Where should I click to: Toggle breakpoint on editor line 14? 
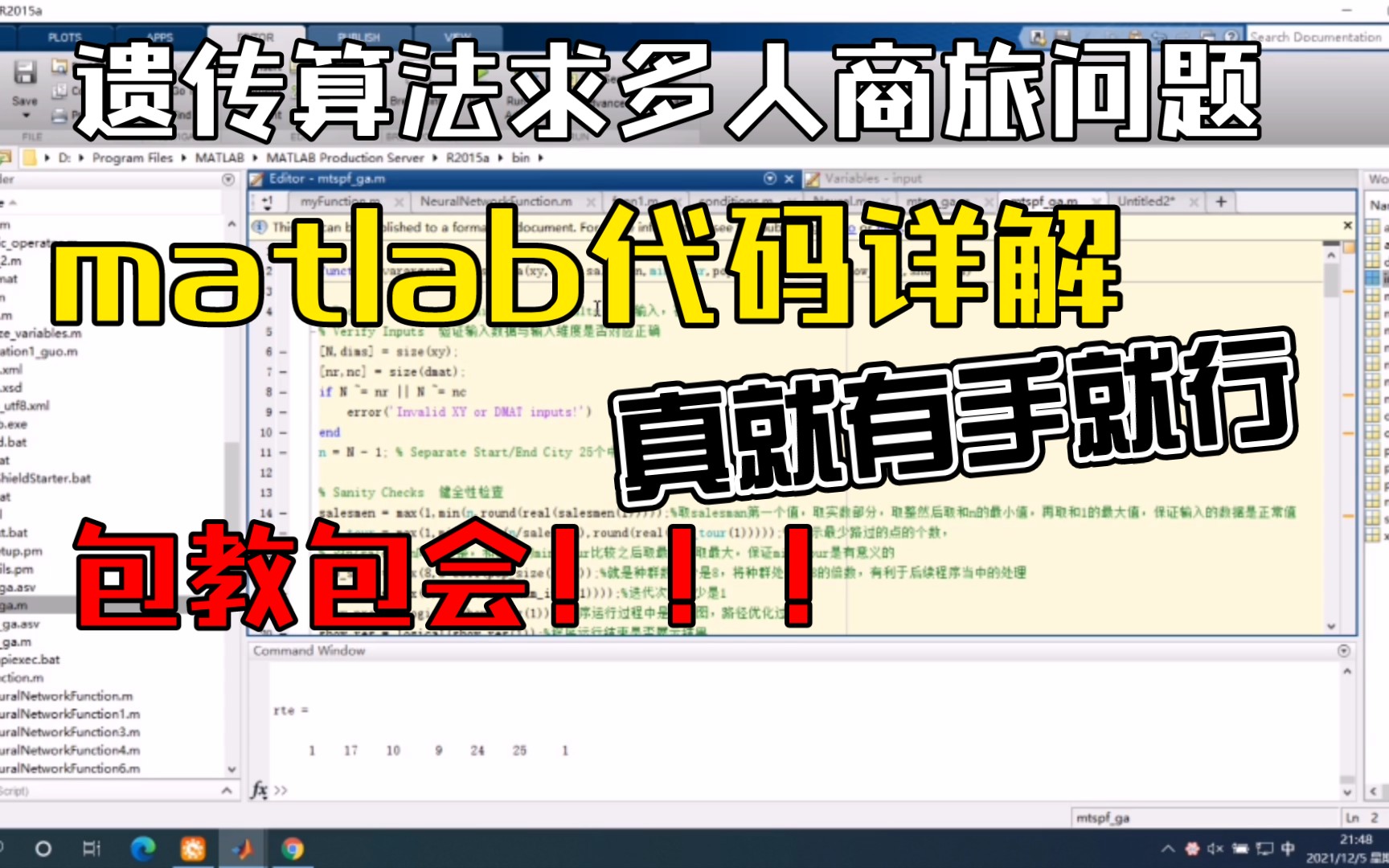282,513
